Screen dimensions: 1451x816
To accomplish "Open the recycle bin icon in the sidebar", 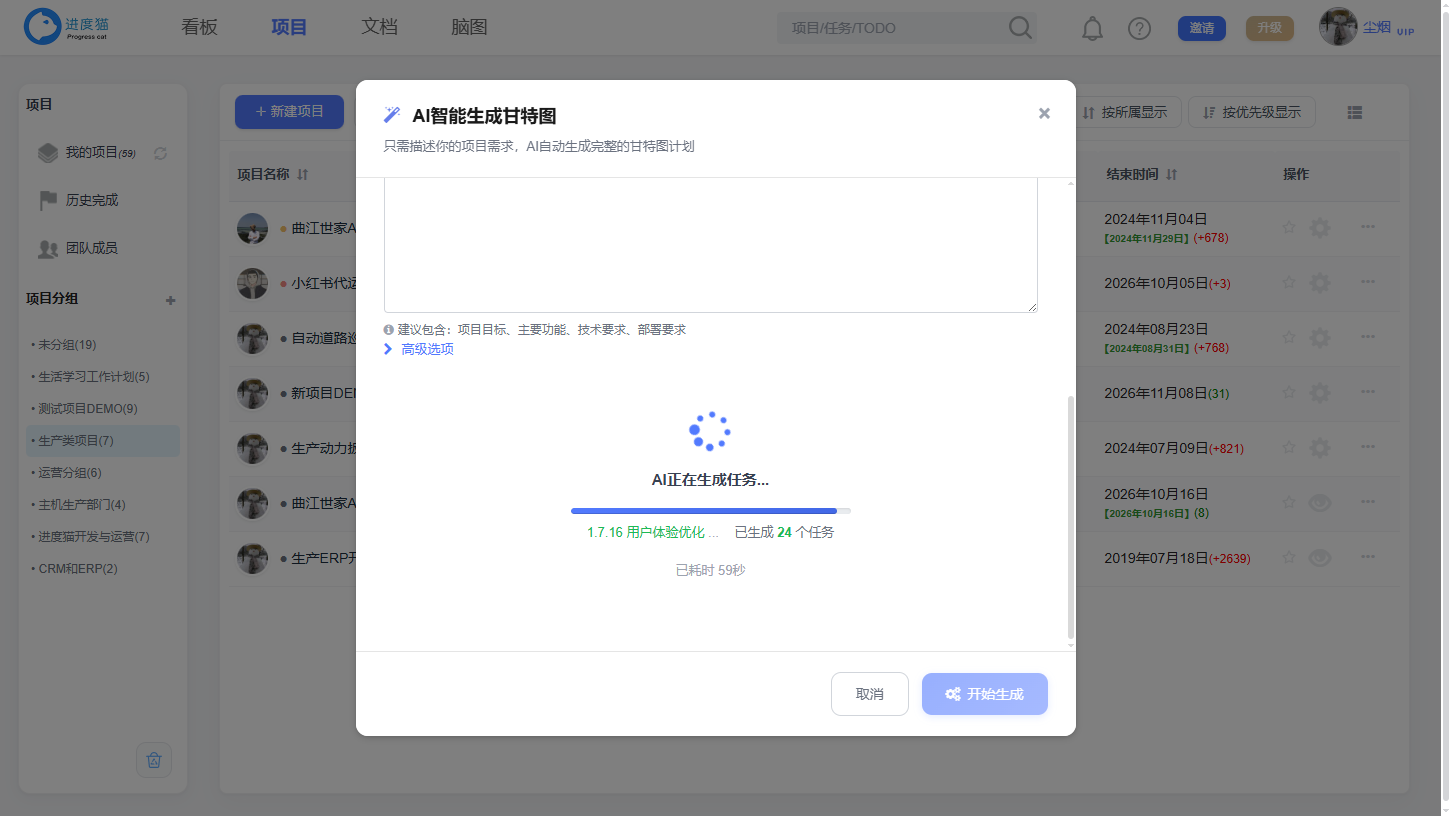I will tap(154, 760).
